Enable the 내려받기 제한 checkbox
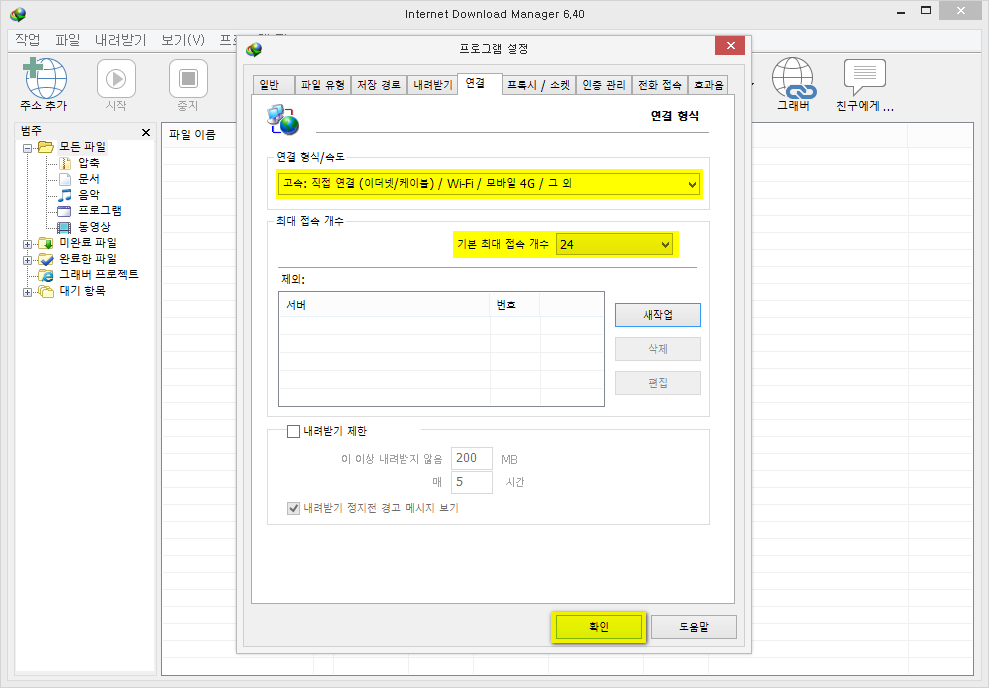The width and height of the screenshot is (989, 688). (293, 431)
